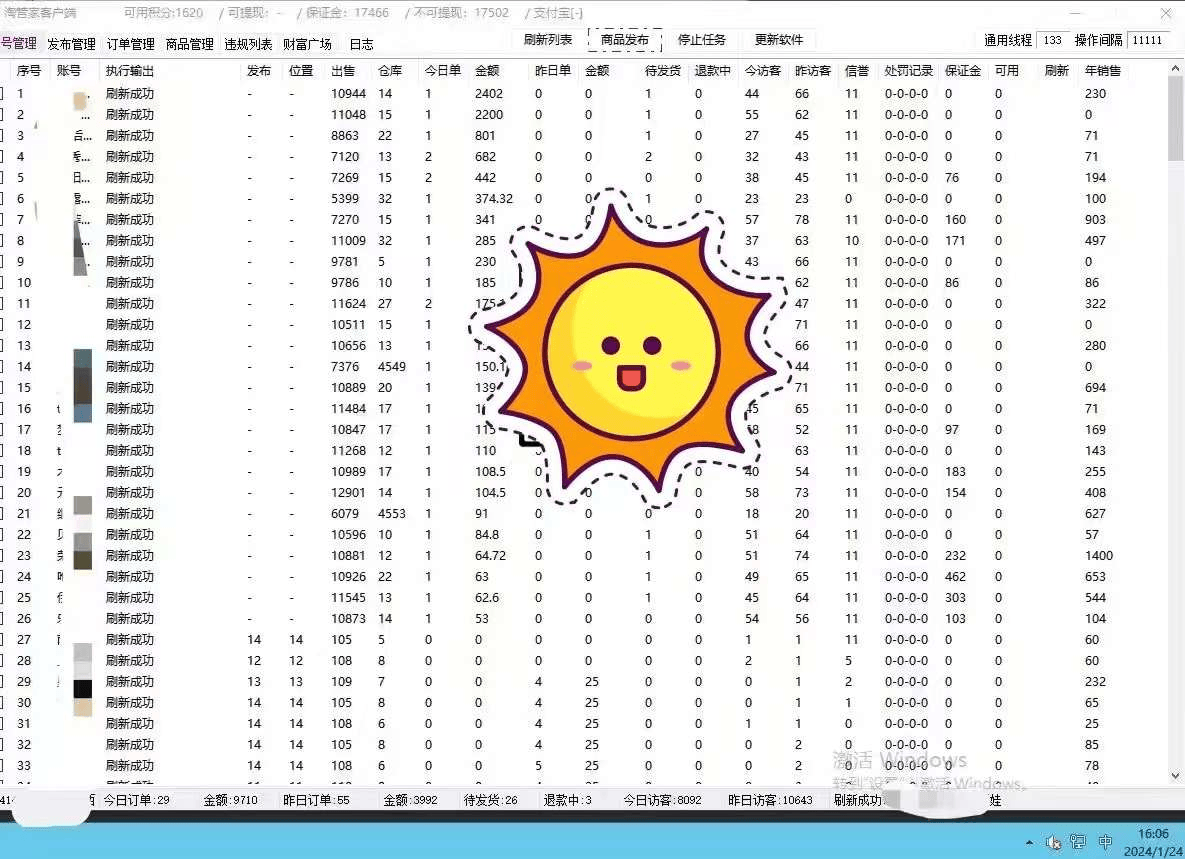Sort by the 保证金 column header
The width and height of the screenshot is (1185, 859).
point(963,70)
